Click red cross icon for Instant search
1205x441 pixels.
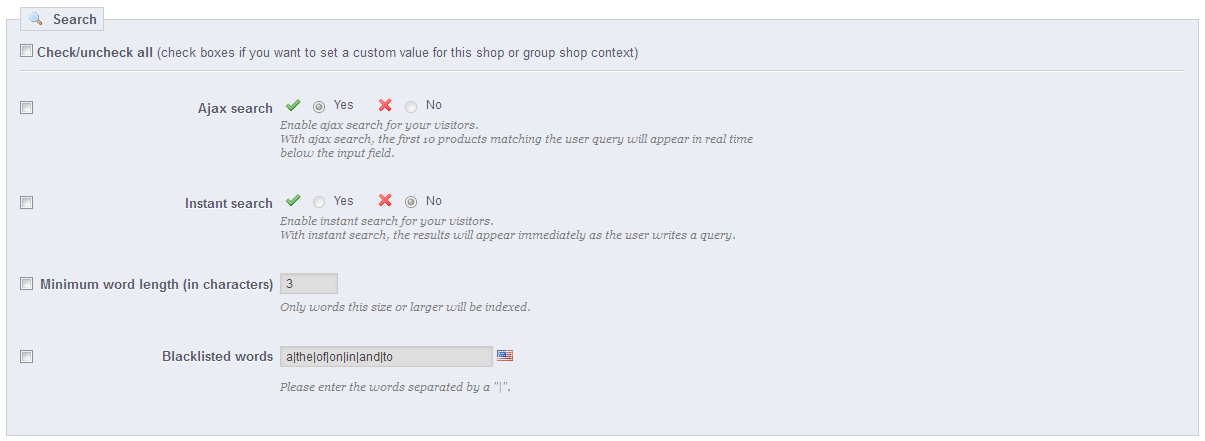coord(385,201)
